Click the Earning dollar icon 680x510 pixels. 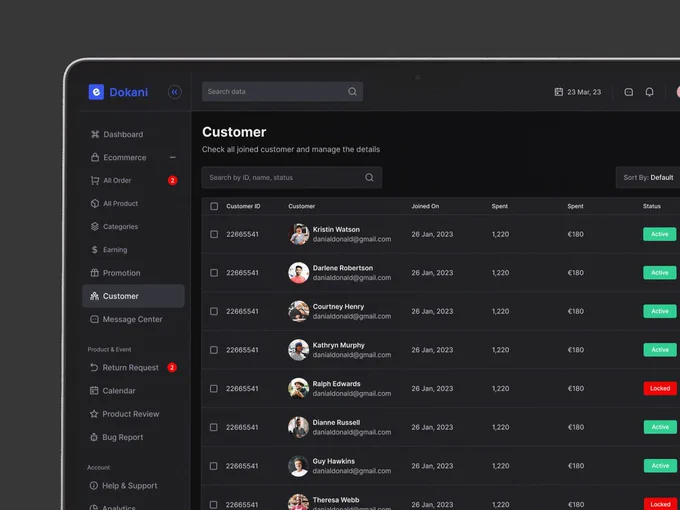pyautogui.click(x=95, y=250)
